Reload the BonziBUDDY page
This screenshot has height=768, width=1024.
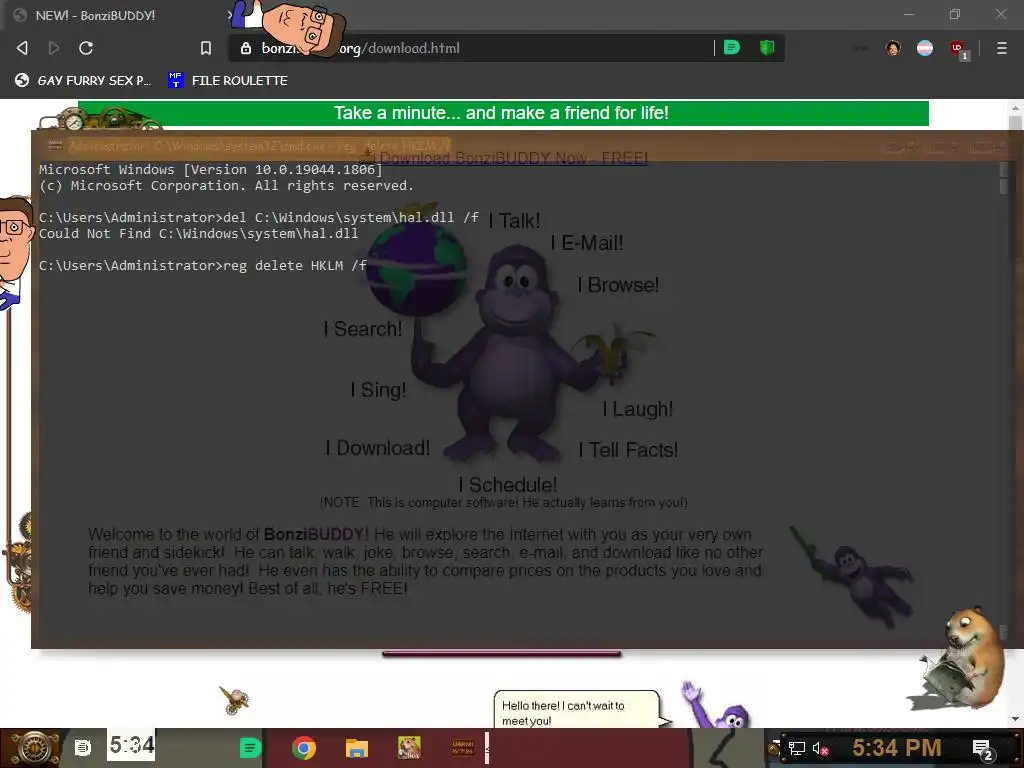tap(86, 48)
